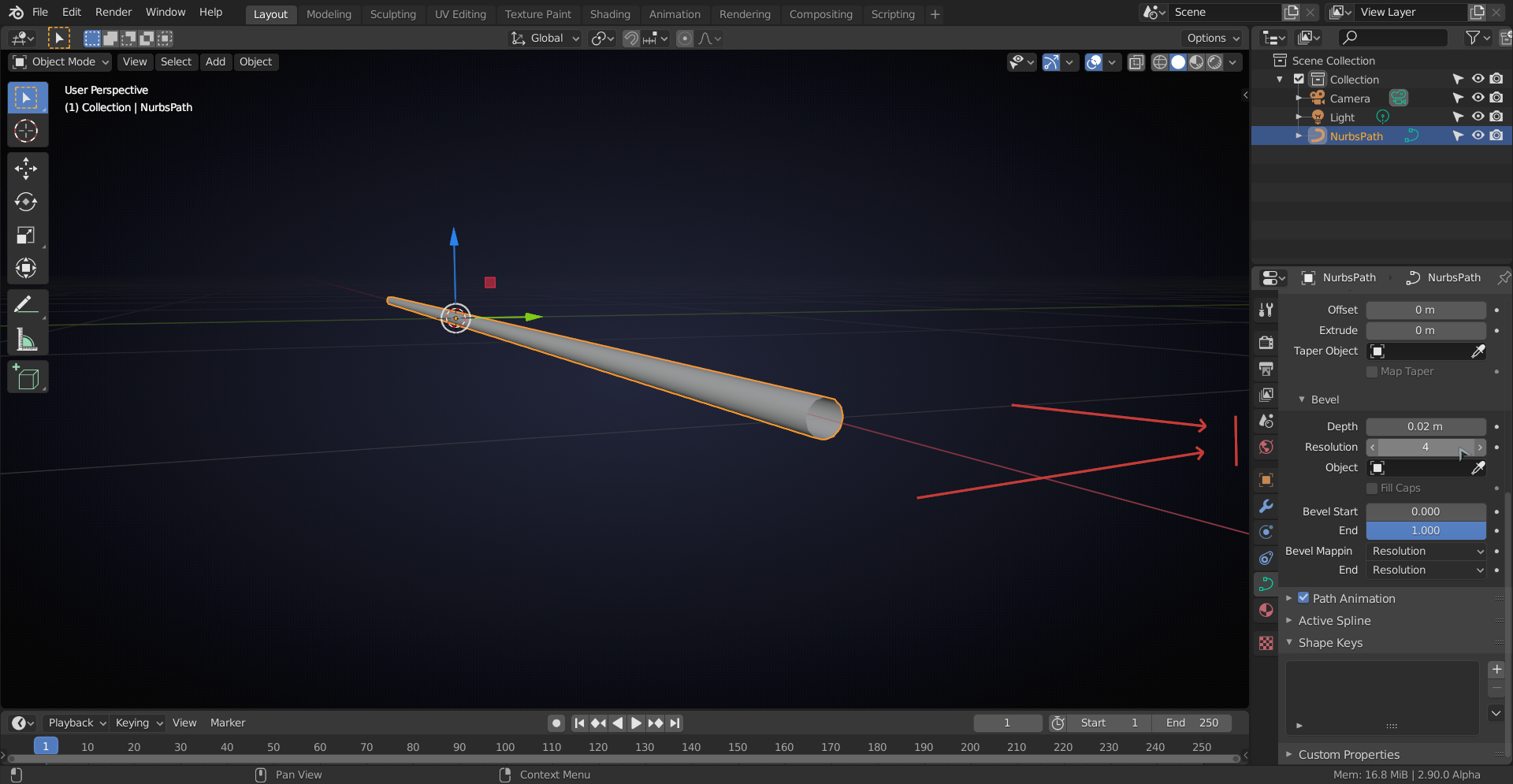1513x784 pixels.
Task: Select the Add Cube tool
Action: click(27, 377)
